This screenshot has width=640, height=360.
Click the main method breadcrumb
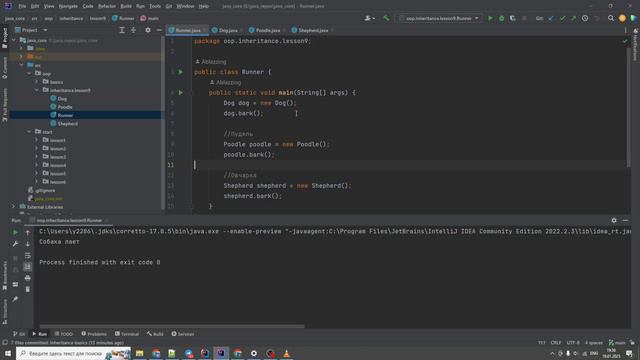pos(149,18)
